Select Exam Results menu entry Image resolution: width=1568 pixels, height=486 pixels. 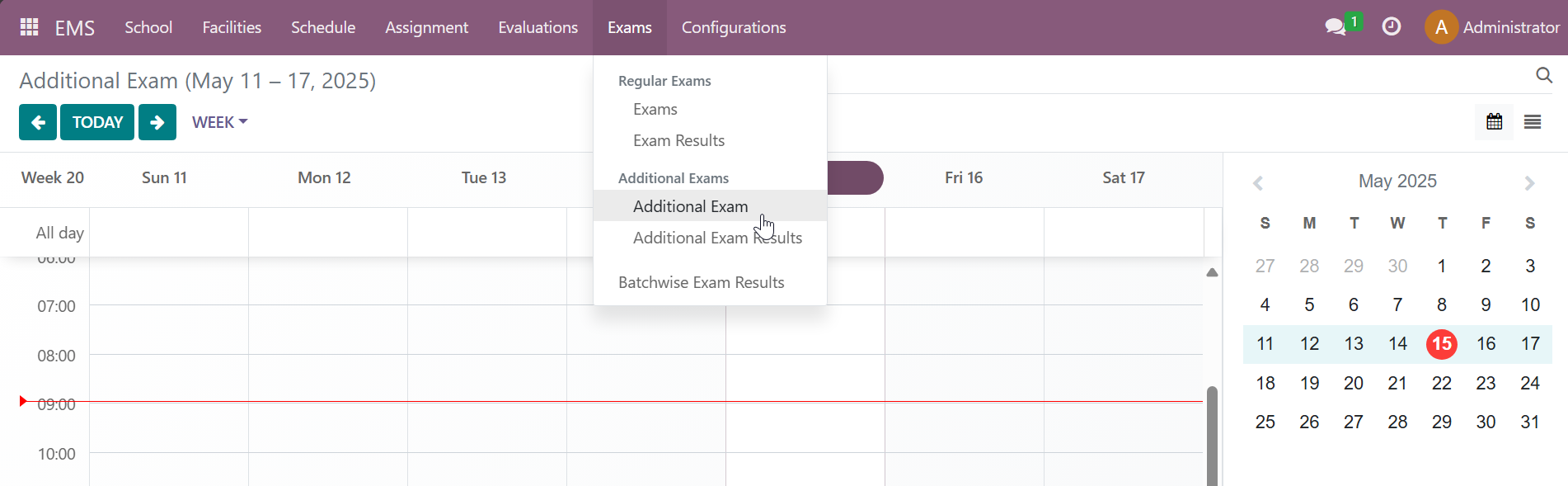coord(678,140)
